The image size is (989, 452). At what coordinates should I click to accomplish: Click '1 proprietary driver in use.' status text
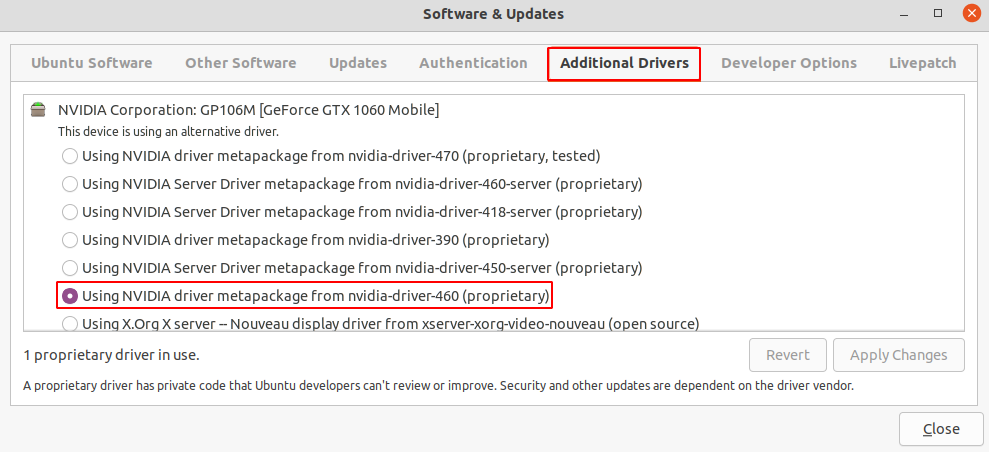[112, 355]
